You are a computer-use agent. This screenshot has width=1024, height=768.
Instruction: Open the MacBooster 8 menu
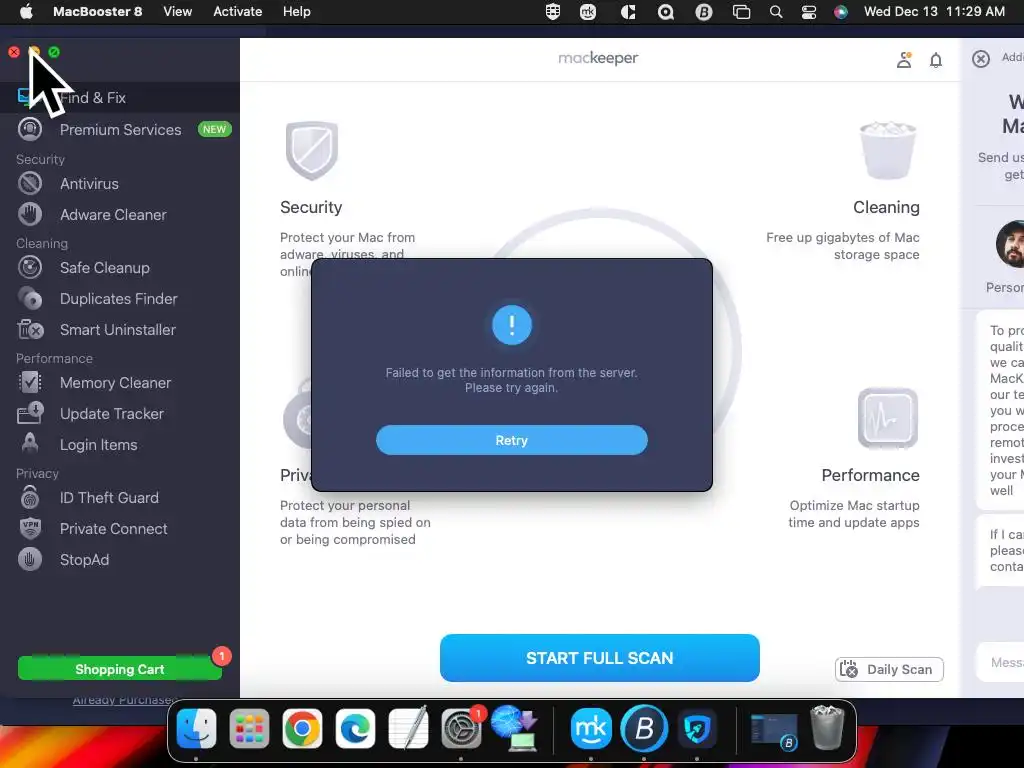(x=97, y=12)
